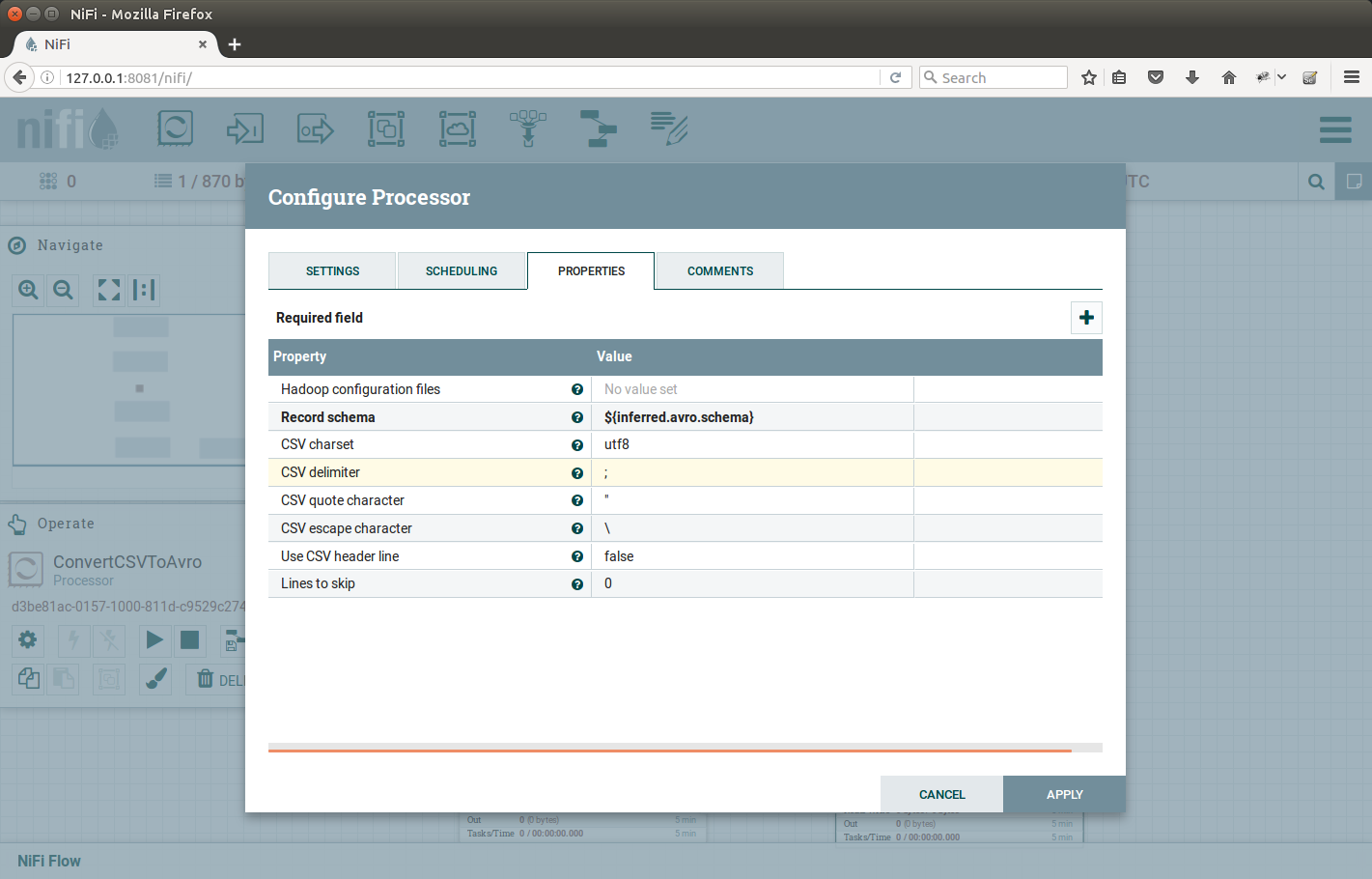Click help icon next to CSV delimiter
Screen dimensions: 1372x879
tap(577, 473)
